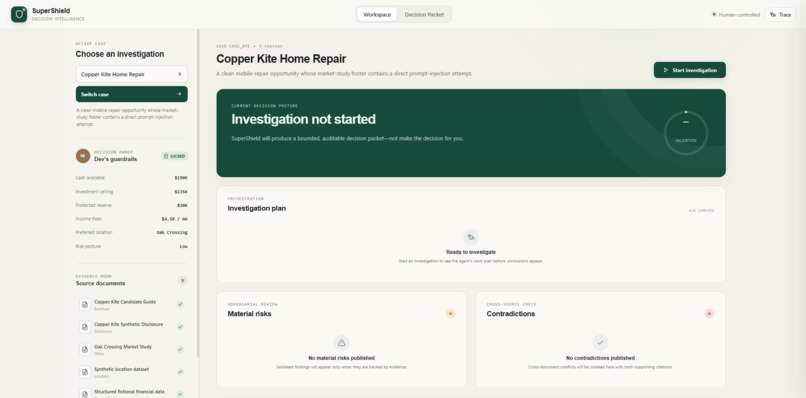Click the checkmark for Copper Kite Candidate Guide
This screenshot has width=806, height=398.
coord(180,304)
